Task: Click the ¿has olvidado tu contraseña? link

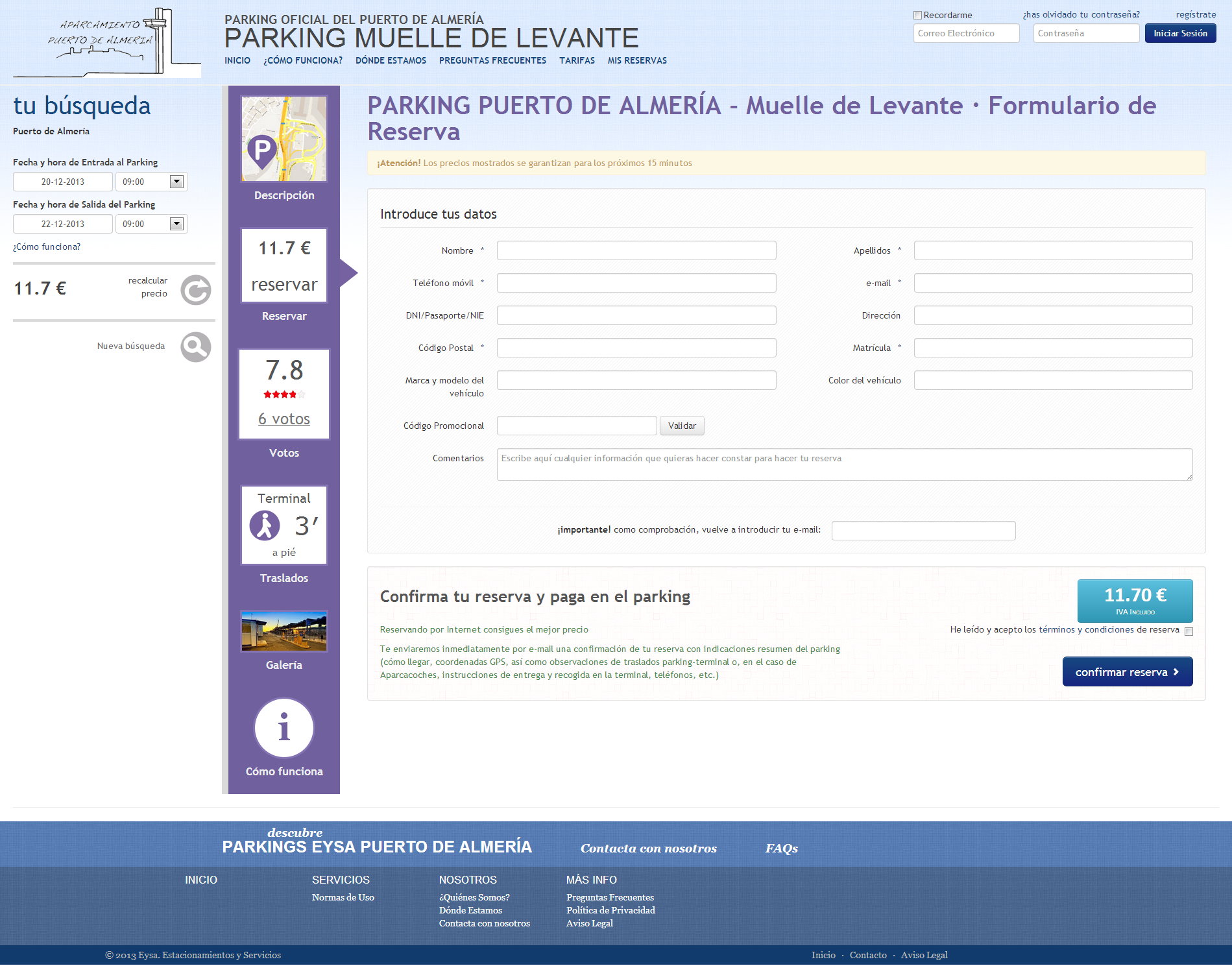Action: point(1081,14)
